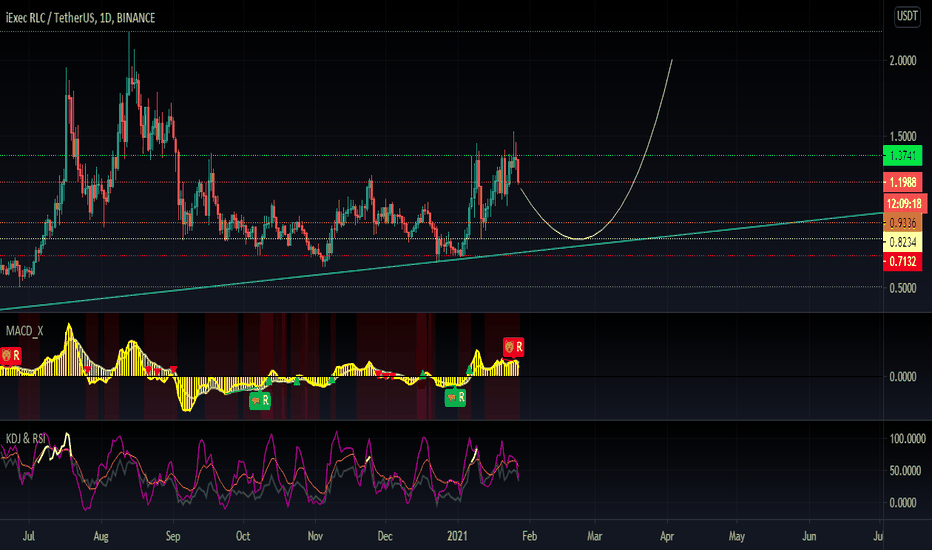Click the Nov label on time axis
This screenshot has width=932, height=550.
coord(315,536)
